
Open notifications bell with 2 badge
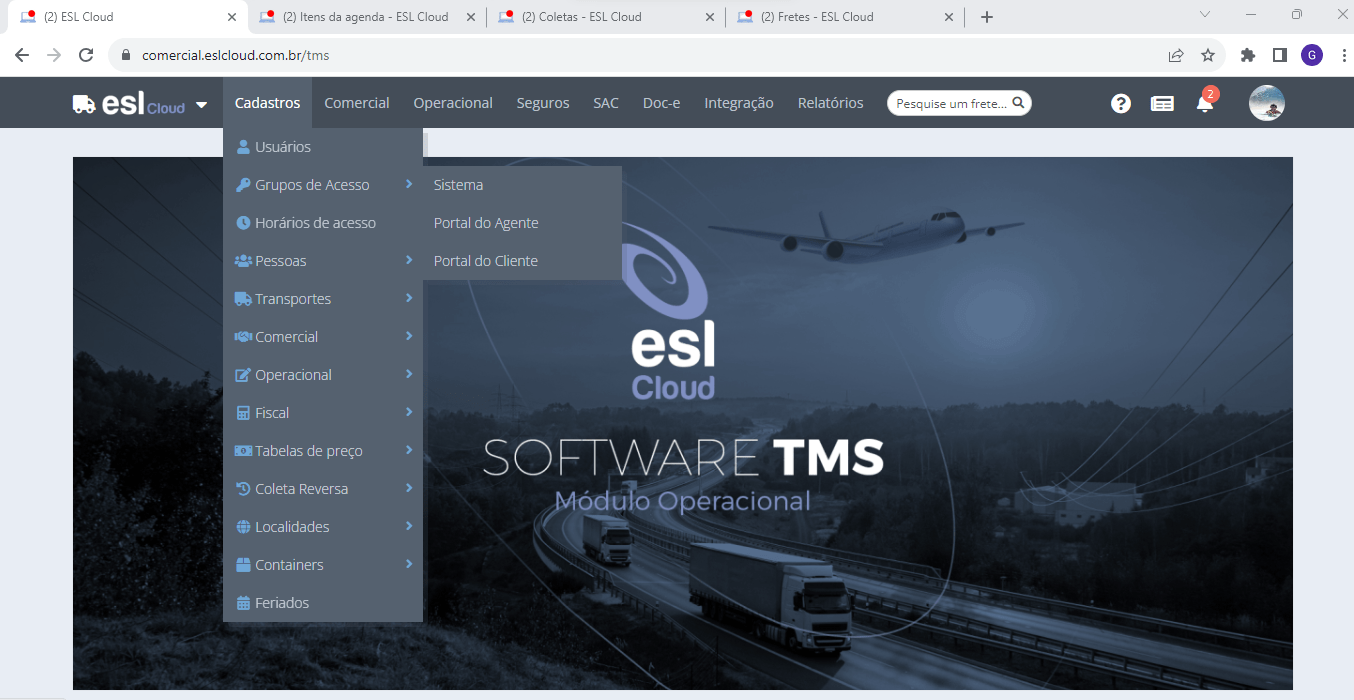pos(1206,101)
